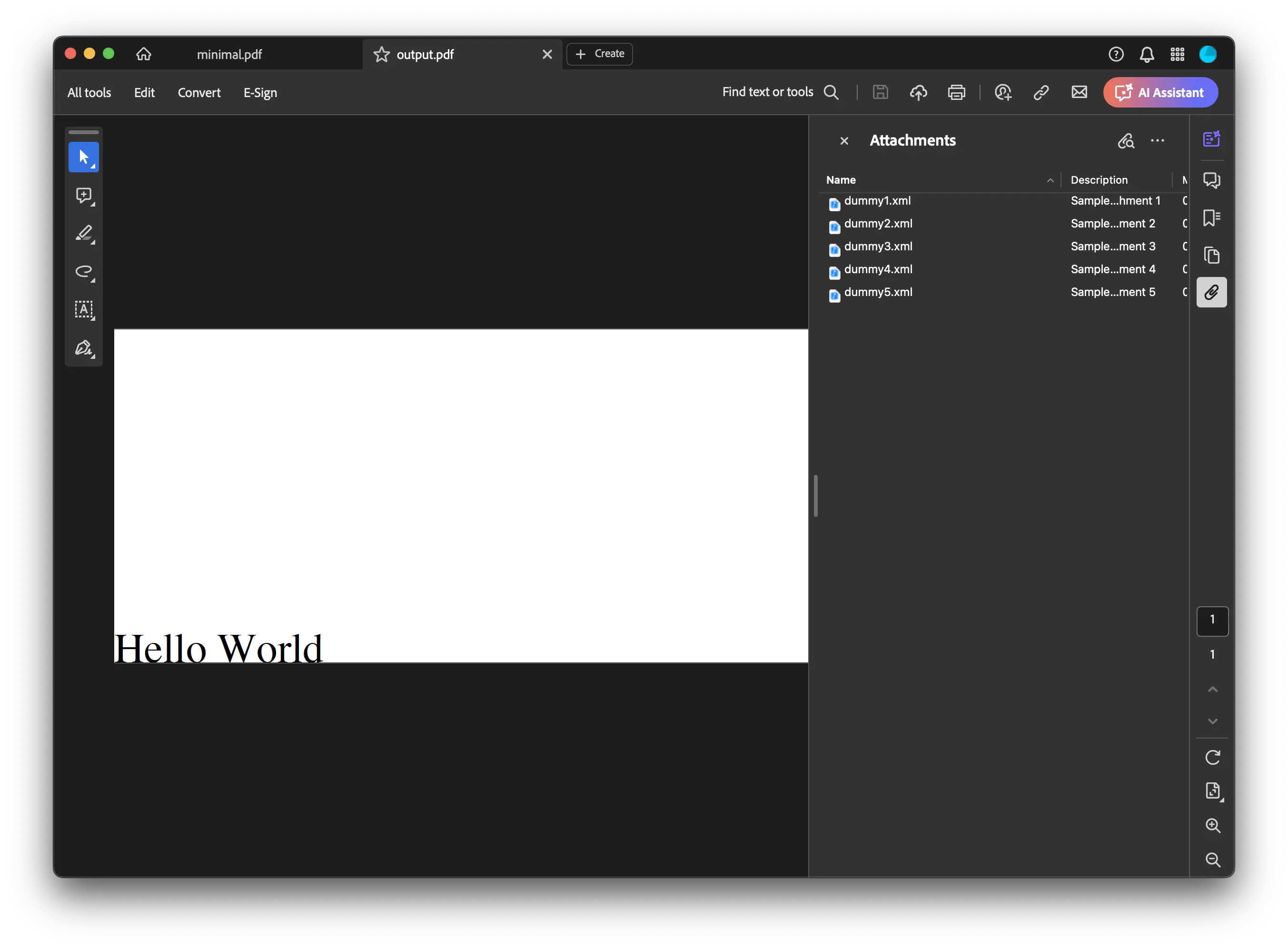Open the Comments panel
Viewport: 1288px width, 948px height.
(1212, 179)
